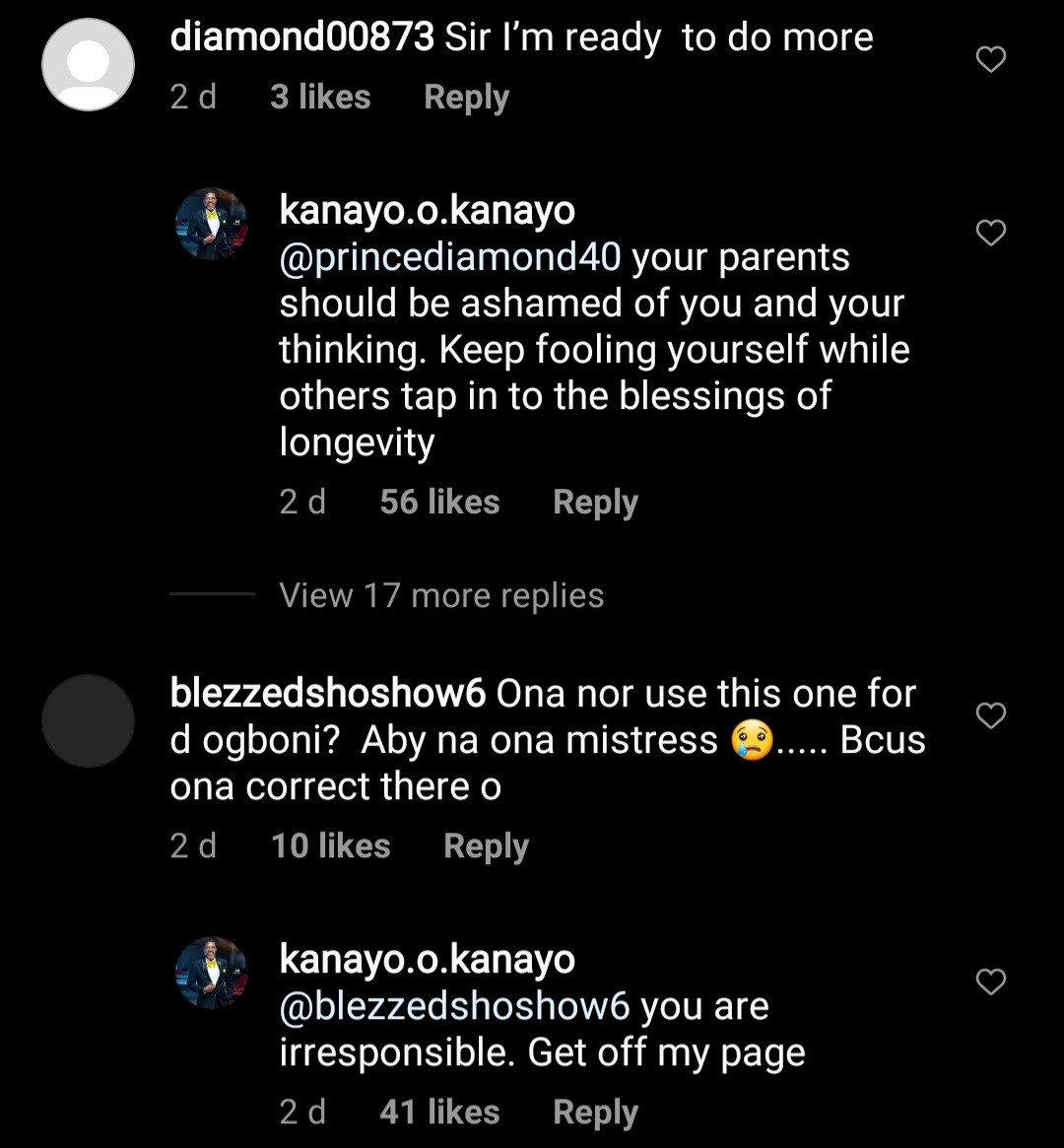Reply to diamond00873's comment
Image resolution: width=1064 pixels, height=1148 pixels.
(x=466, y=98)
